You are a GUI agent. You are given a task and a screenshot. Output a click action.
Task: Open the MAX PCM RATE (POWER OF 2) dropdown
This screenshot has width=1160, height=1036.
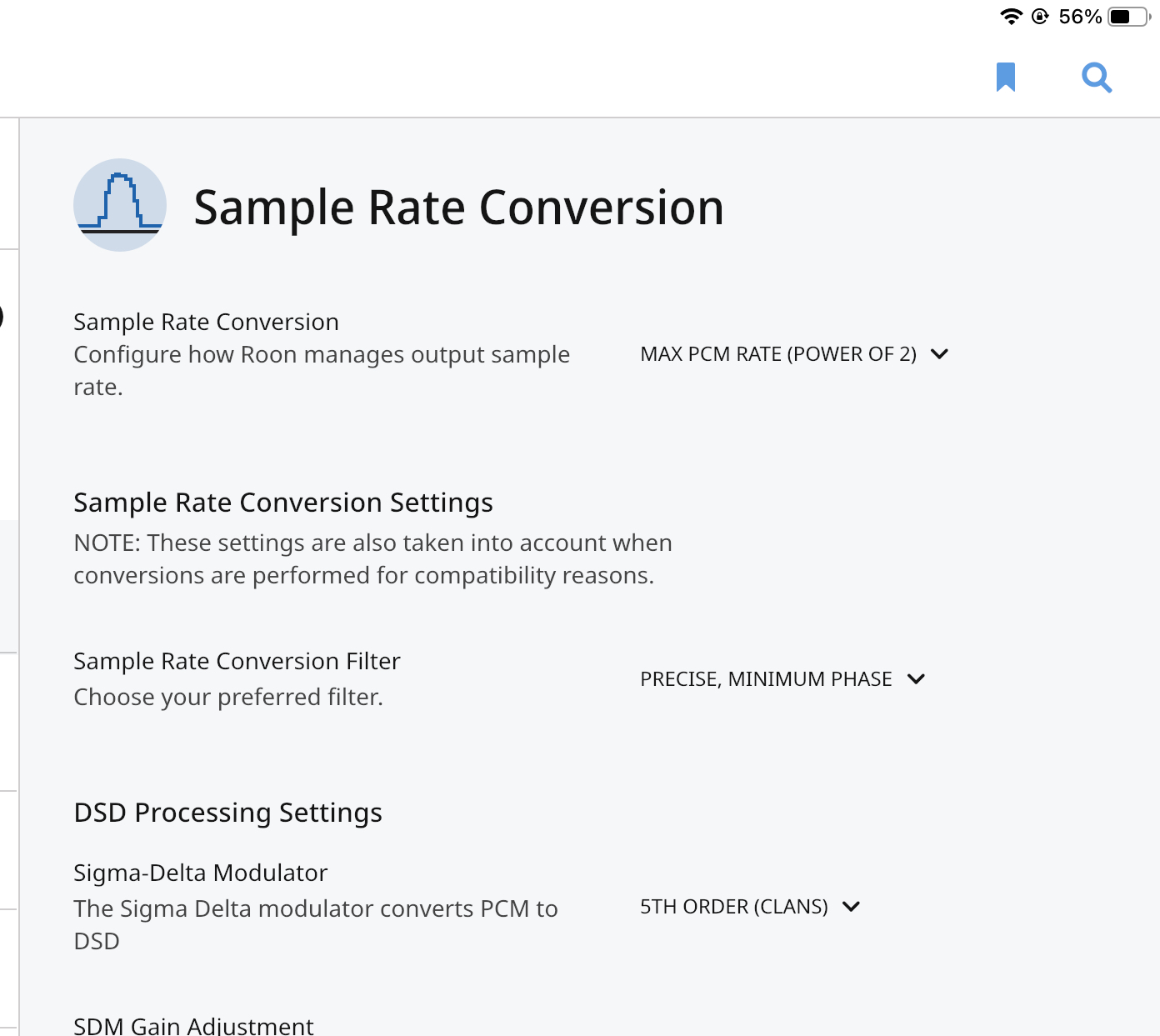click(778, 354)
